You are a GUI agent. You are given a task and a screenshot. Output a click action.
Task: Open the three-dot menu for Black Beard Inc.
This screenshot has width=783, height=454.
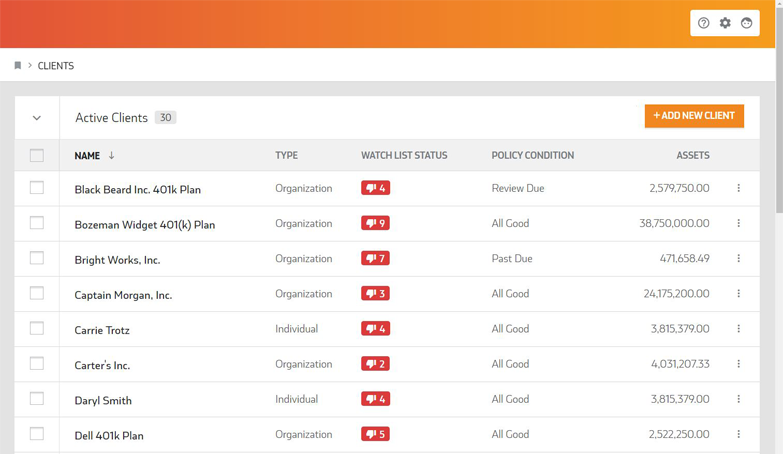739,188
